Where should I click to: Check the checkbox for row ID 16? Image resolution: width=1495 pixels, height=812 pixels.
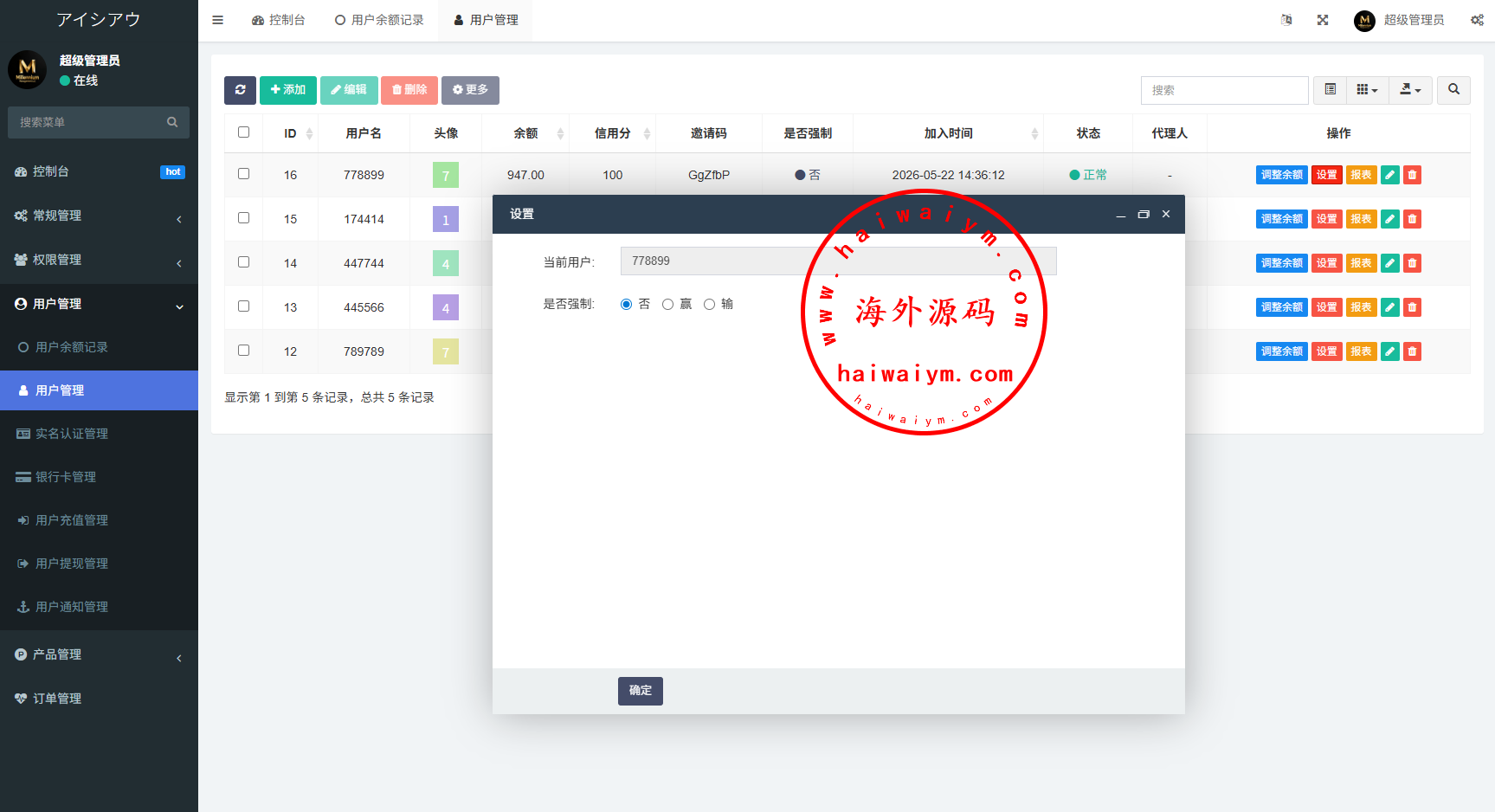click(x=243, y=174)
